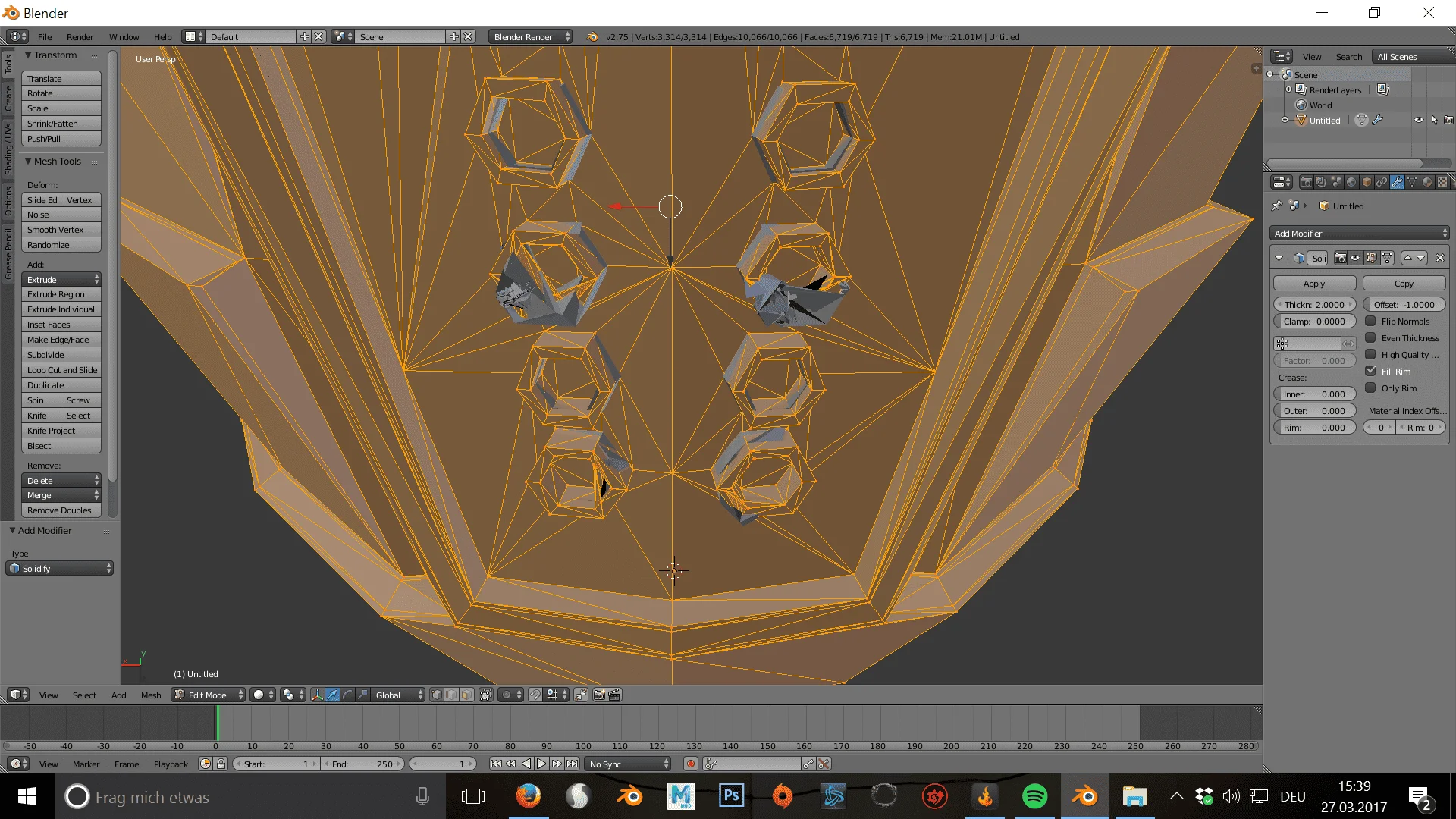Open the Mesh menu in the viewport header
1456x819 pixels.
(x=151, y=695)
